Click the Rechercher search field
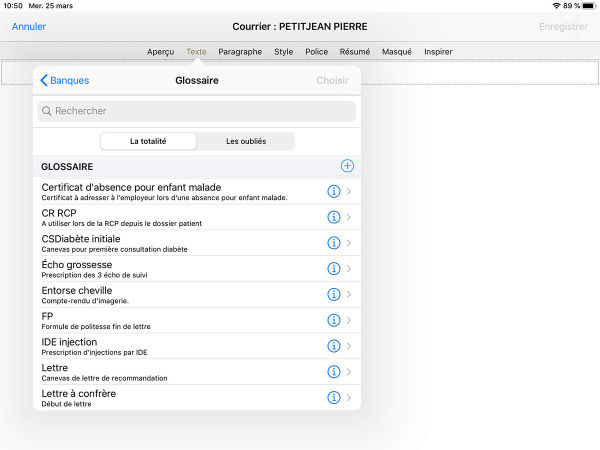Screen dimensions: 600x450 [x=197, y=111]
